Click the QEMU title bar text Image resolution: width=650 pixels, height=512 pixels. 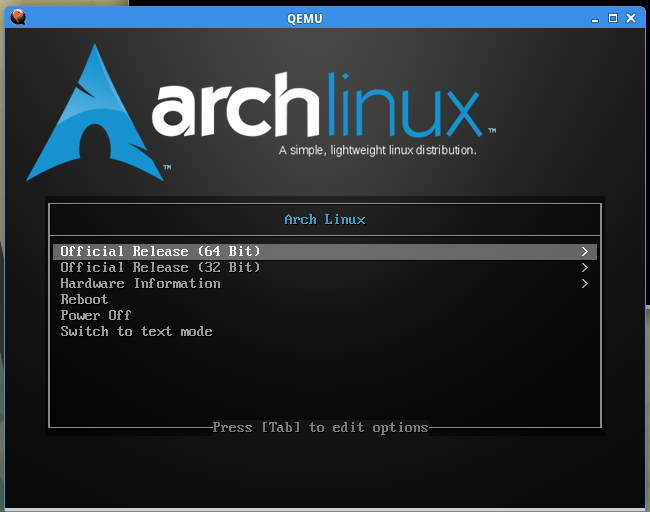[x=305, y=19]
